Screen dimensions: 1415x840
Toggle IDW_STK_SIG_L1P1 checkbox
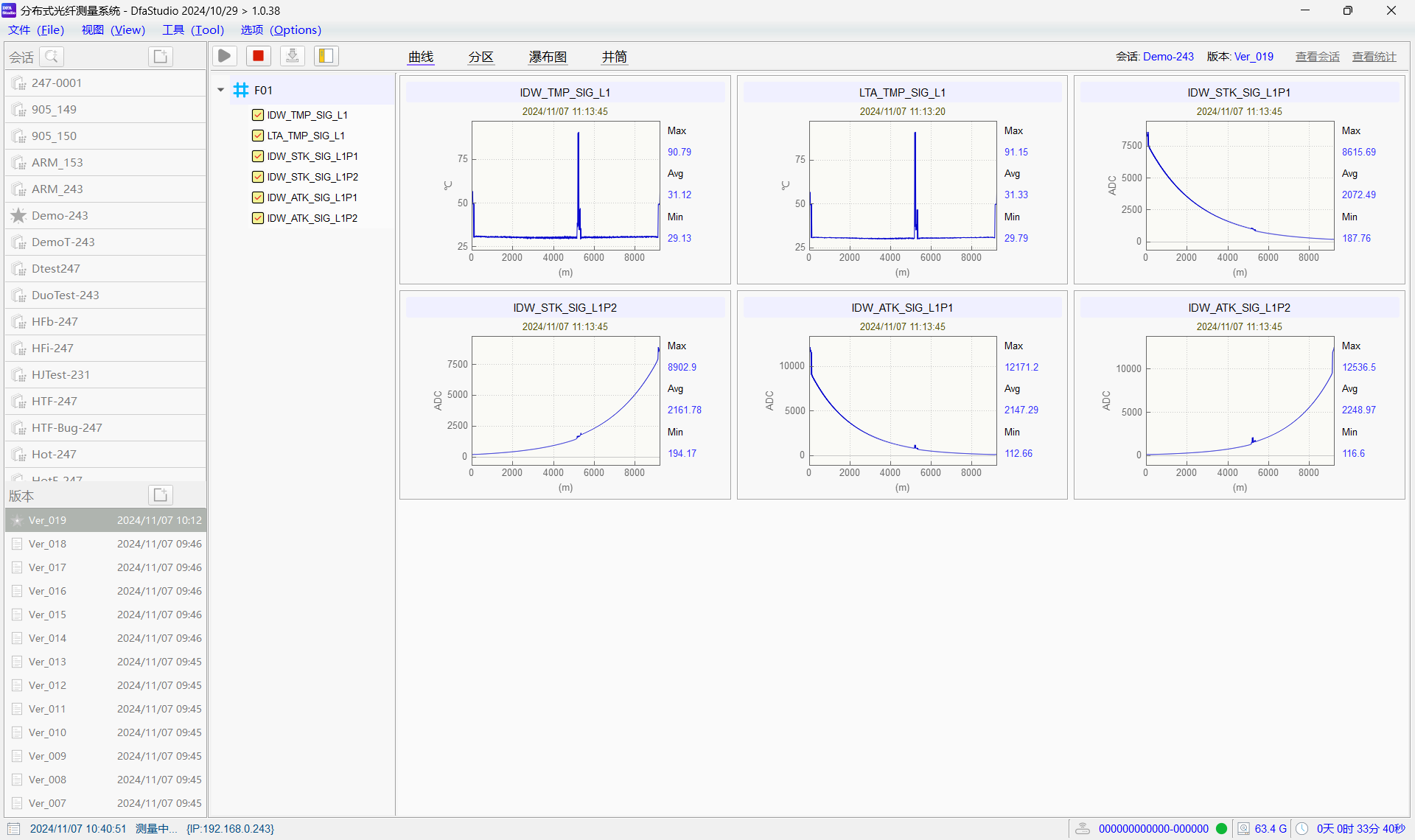[258, 156]
